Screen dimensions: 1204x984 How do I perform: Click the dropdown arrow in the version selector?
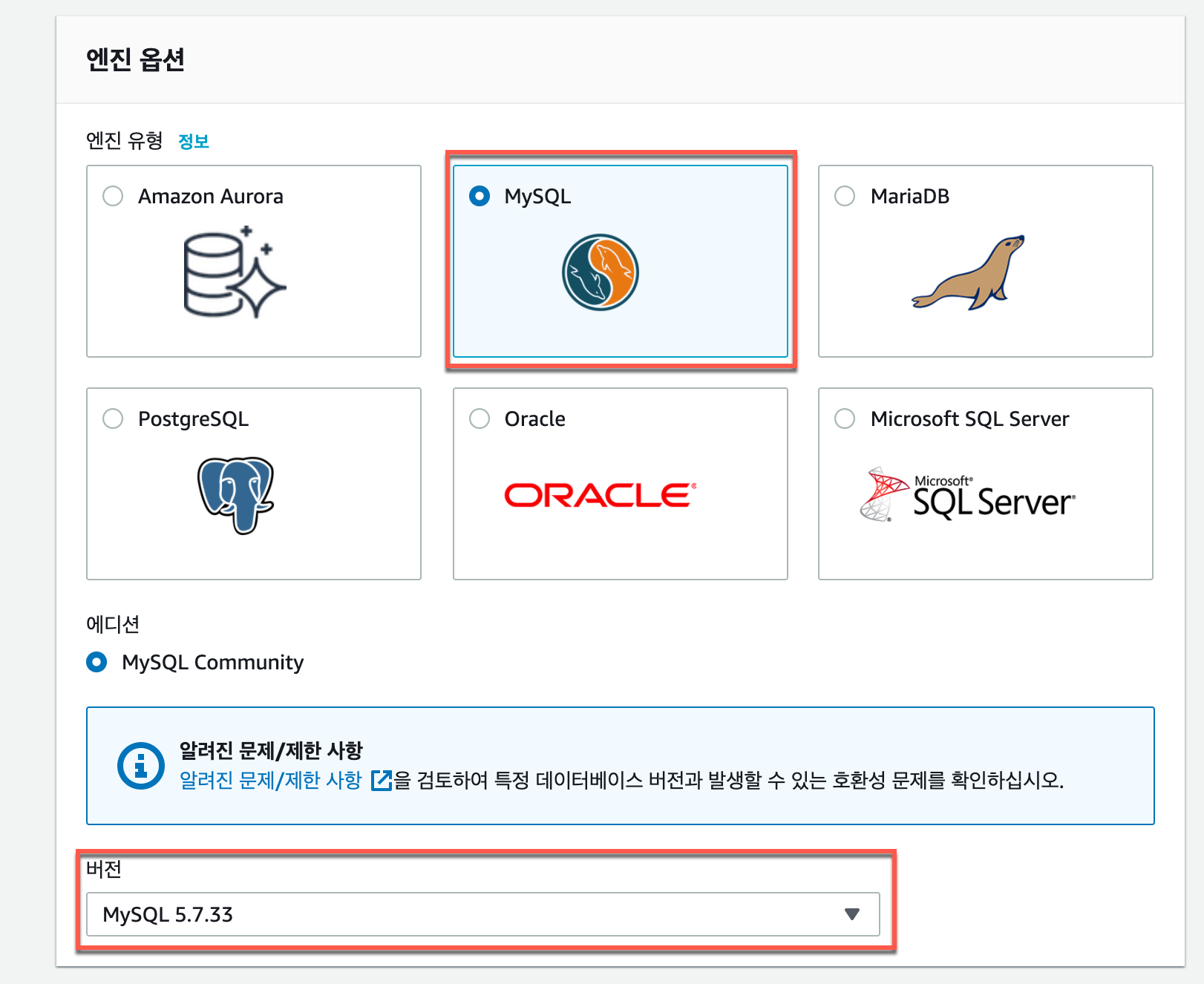[852, 914]
